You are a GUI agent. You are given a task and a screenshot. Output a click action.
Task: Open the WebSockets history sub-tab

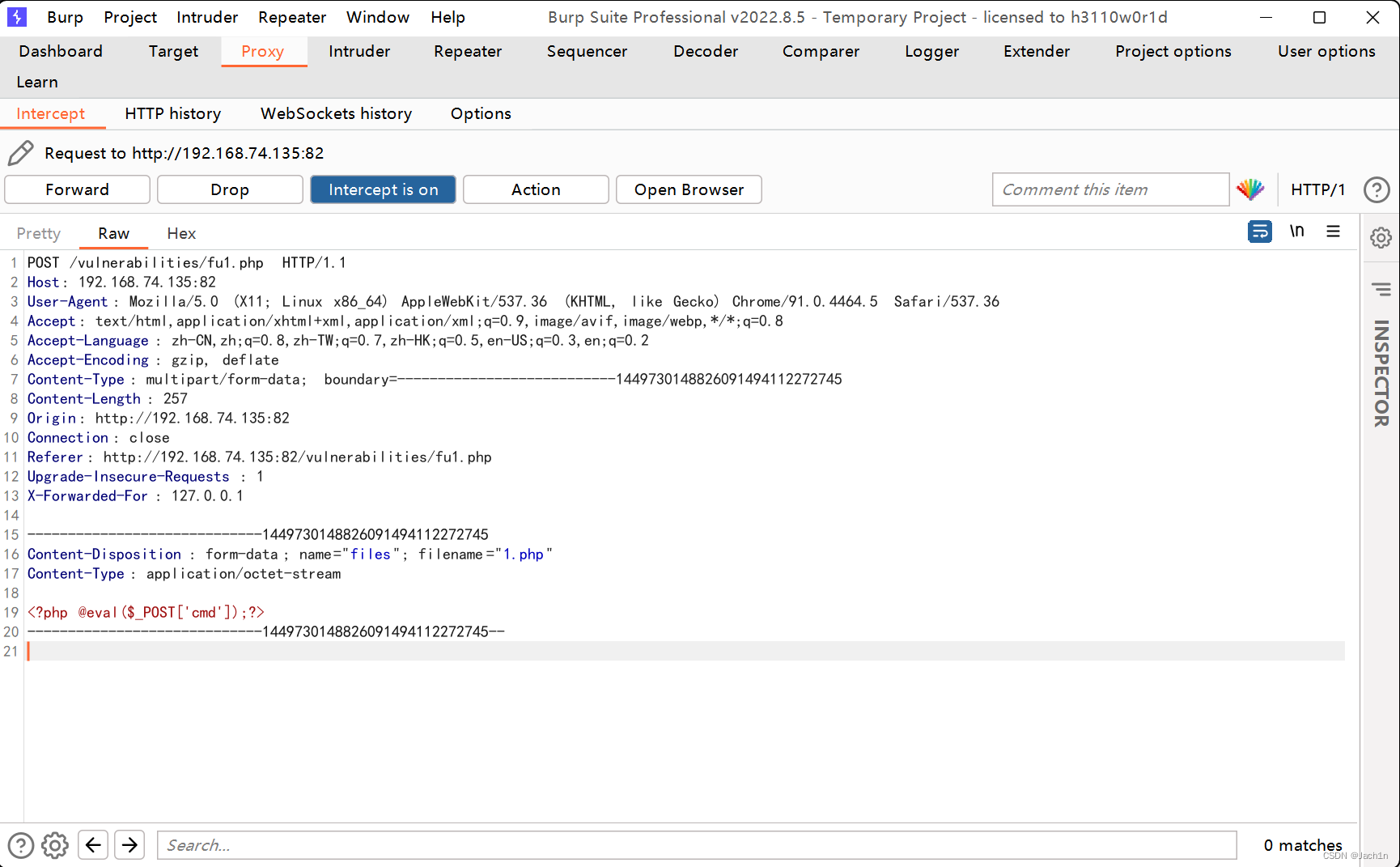click(336, 113)
